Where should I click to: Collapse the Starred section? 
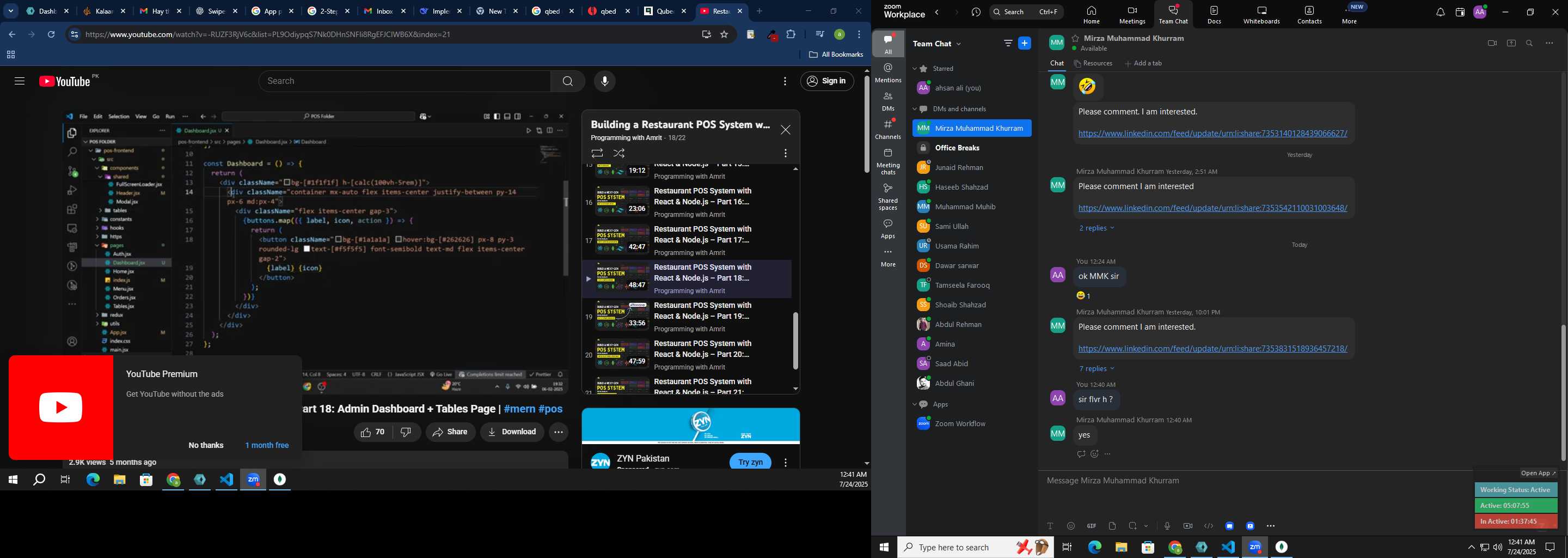coord(914,69)
